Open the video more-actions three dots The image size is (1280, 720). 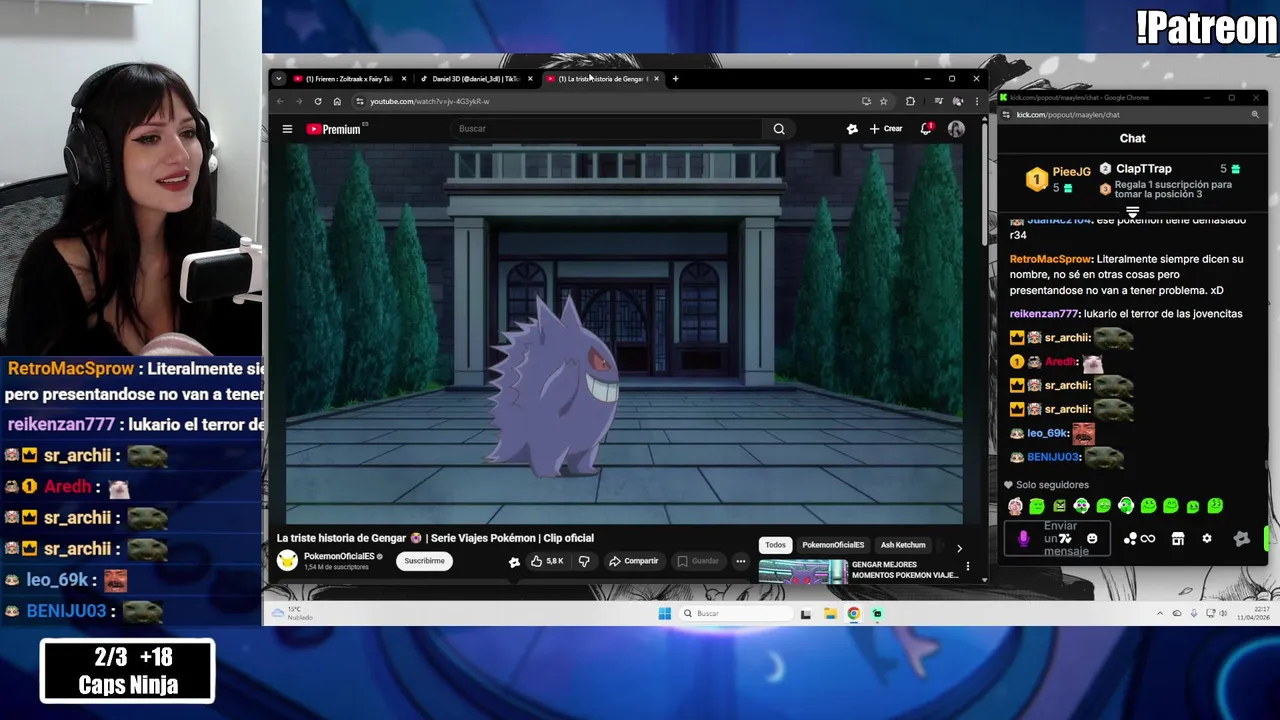pos(741,561)
